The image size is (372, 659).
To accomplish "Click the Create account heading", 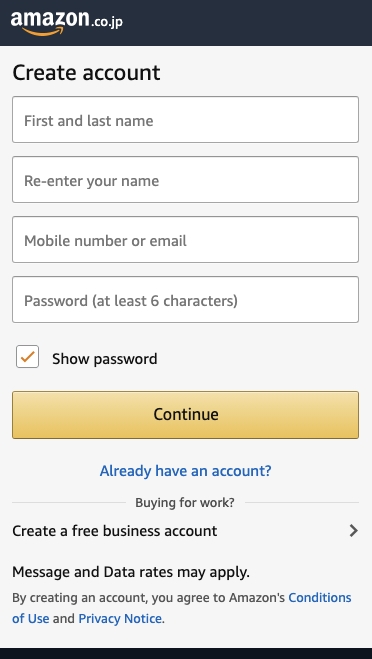I will coord(86,73).
